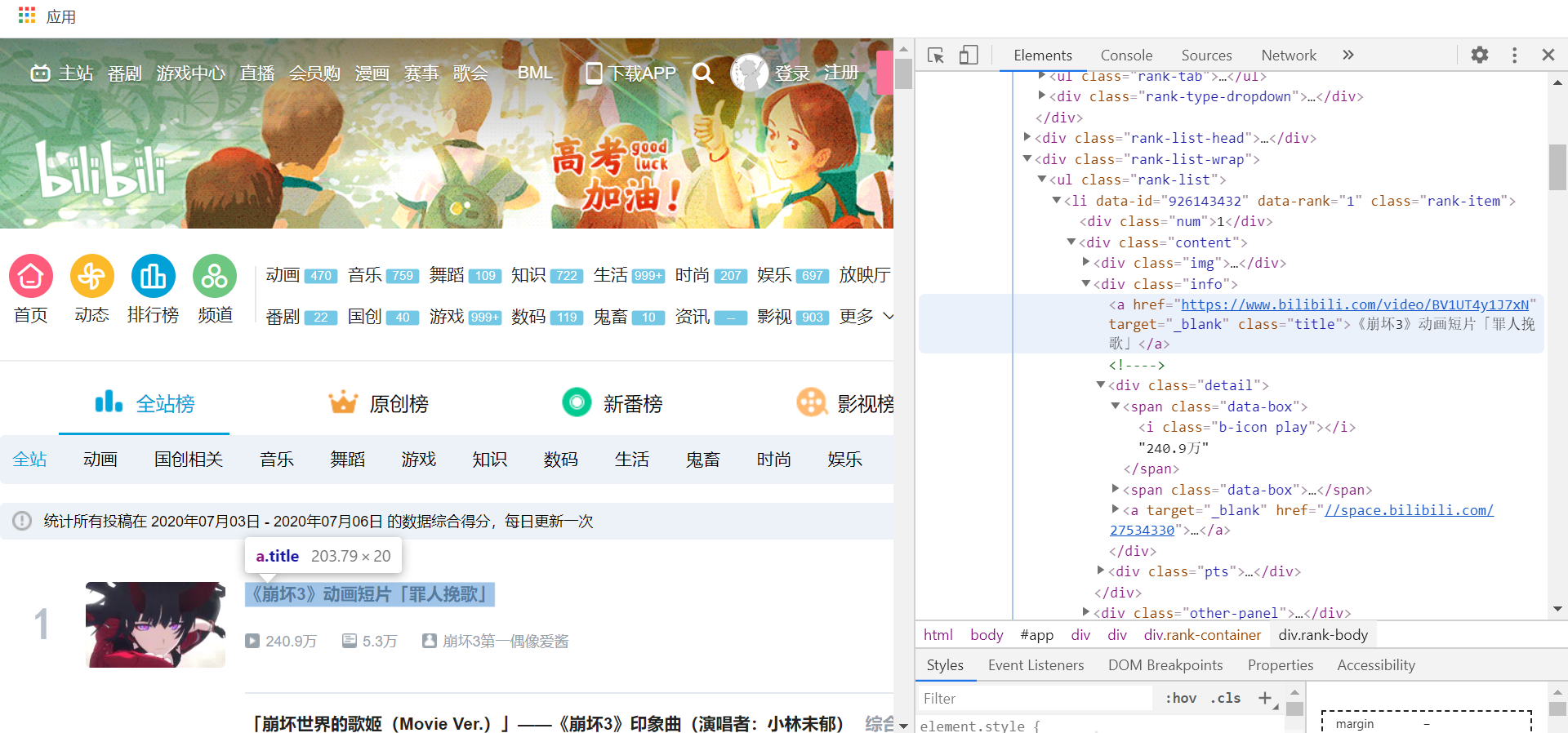
Task: Show more DevTools tabs chevron
Action: (1348, 55)
